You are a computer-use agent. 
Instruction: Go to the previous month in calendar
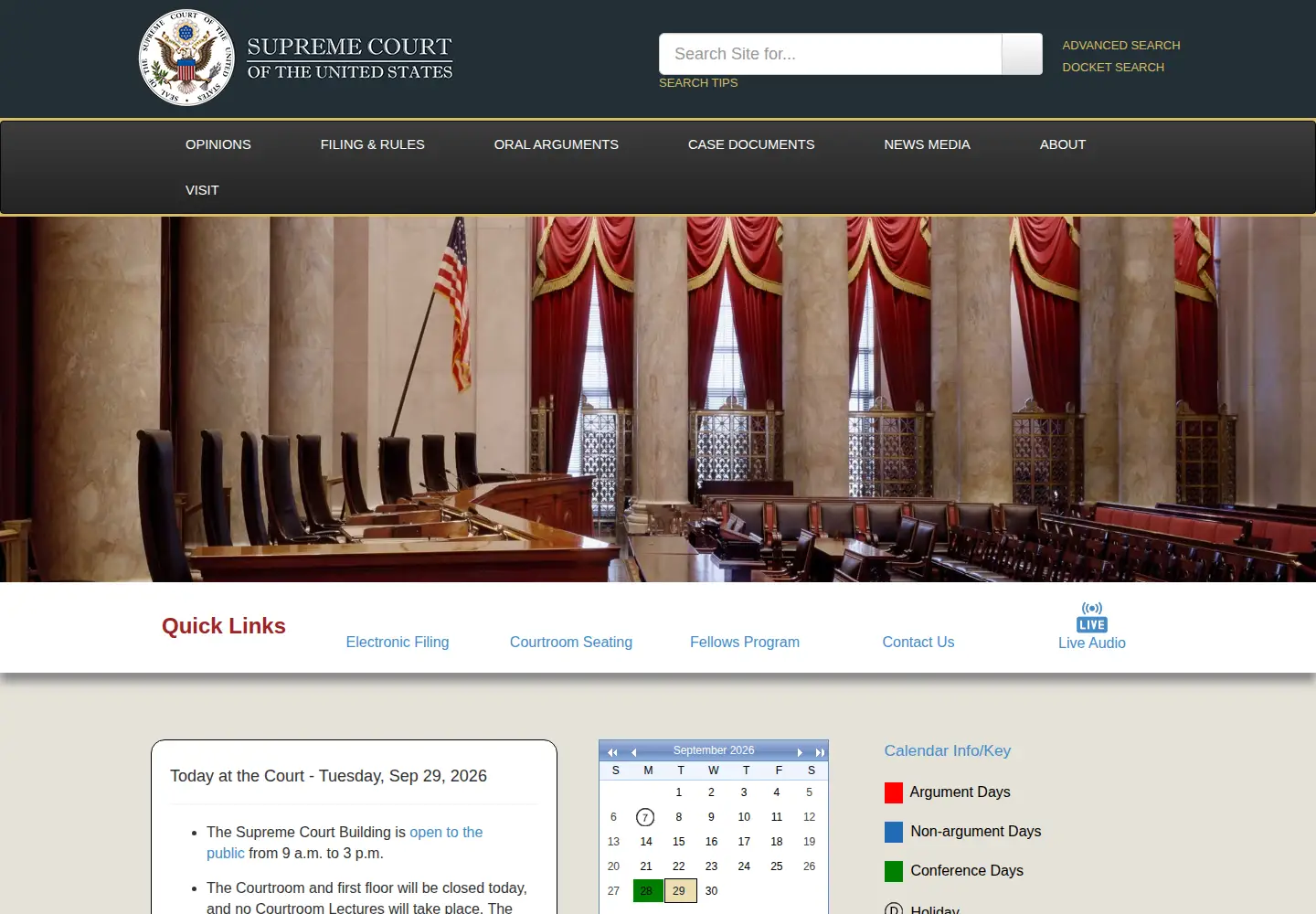click(x=633, y=752)
